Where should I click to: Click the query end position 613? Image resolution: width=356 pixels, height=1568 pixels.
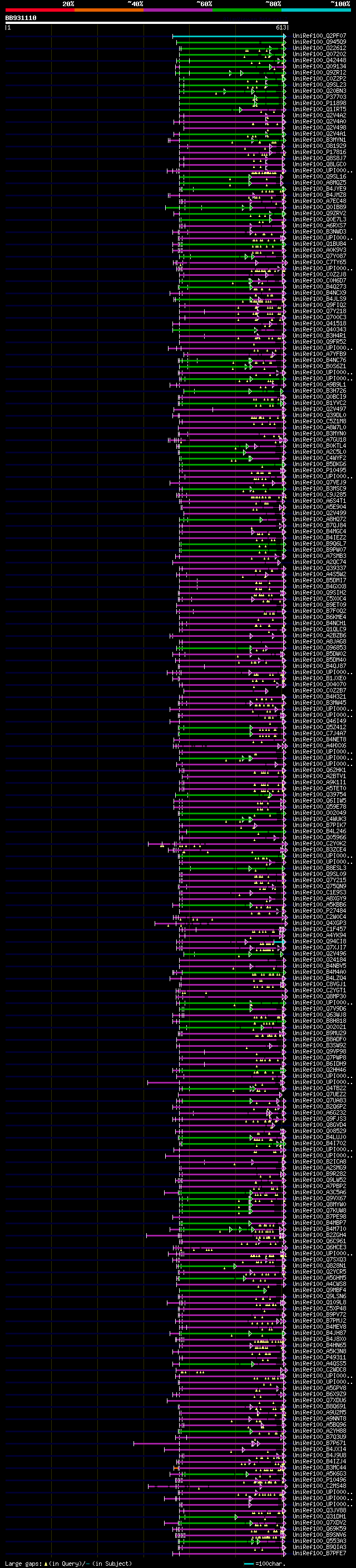pos(281,27)
